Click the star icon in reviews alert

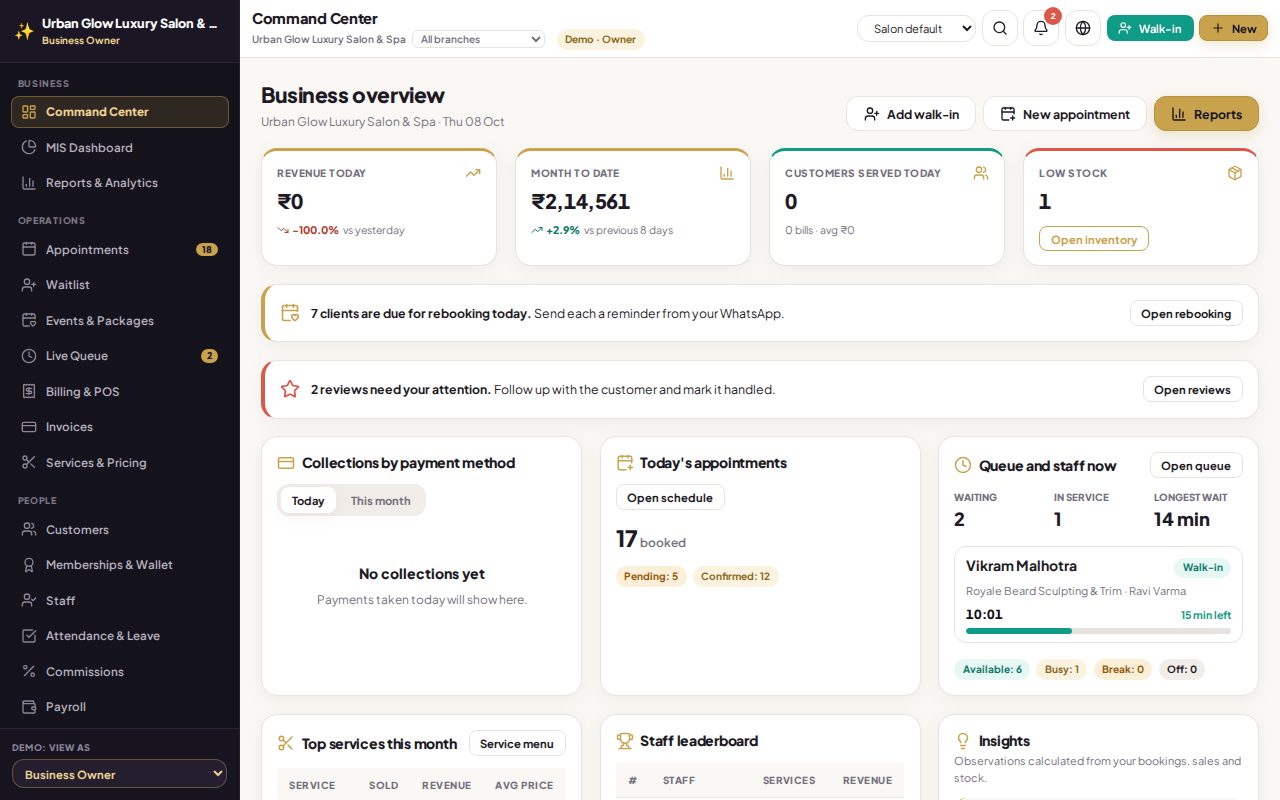pos(290,389)
